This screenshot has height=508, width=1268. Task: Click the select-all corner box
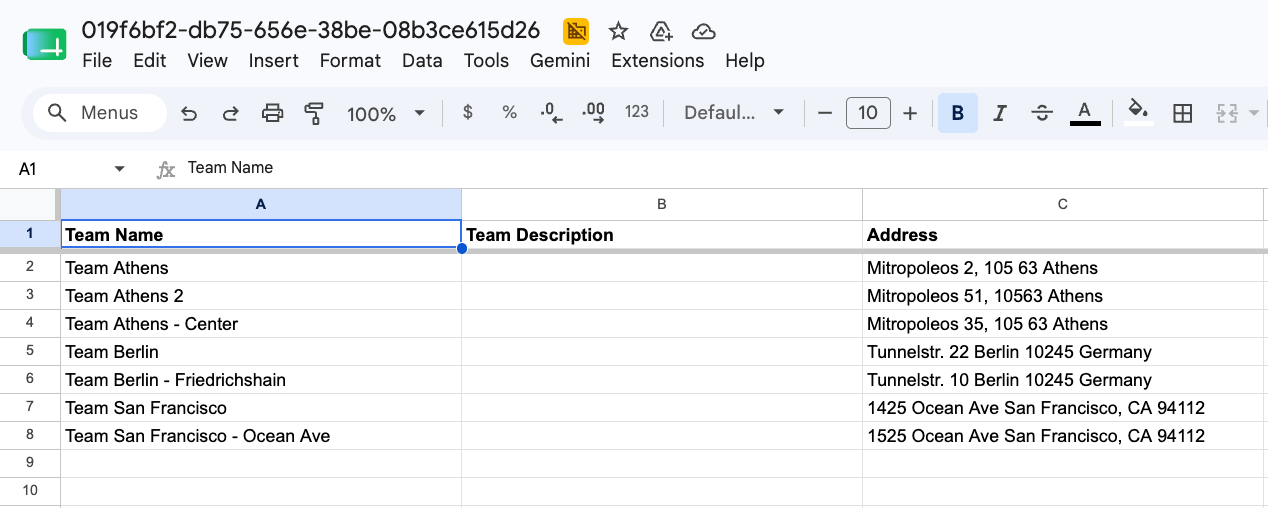(30, 204)
